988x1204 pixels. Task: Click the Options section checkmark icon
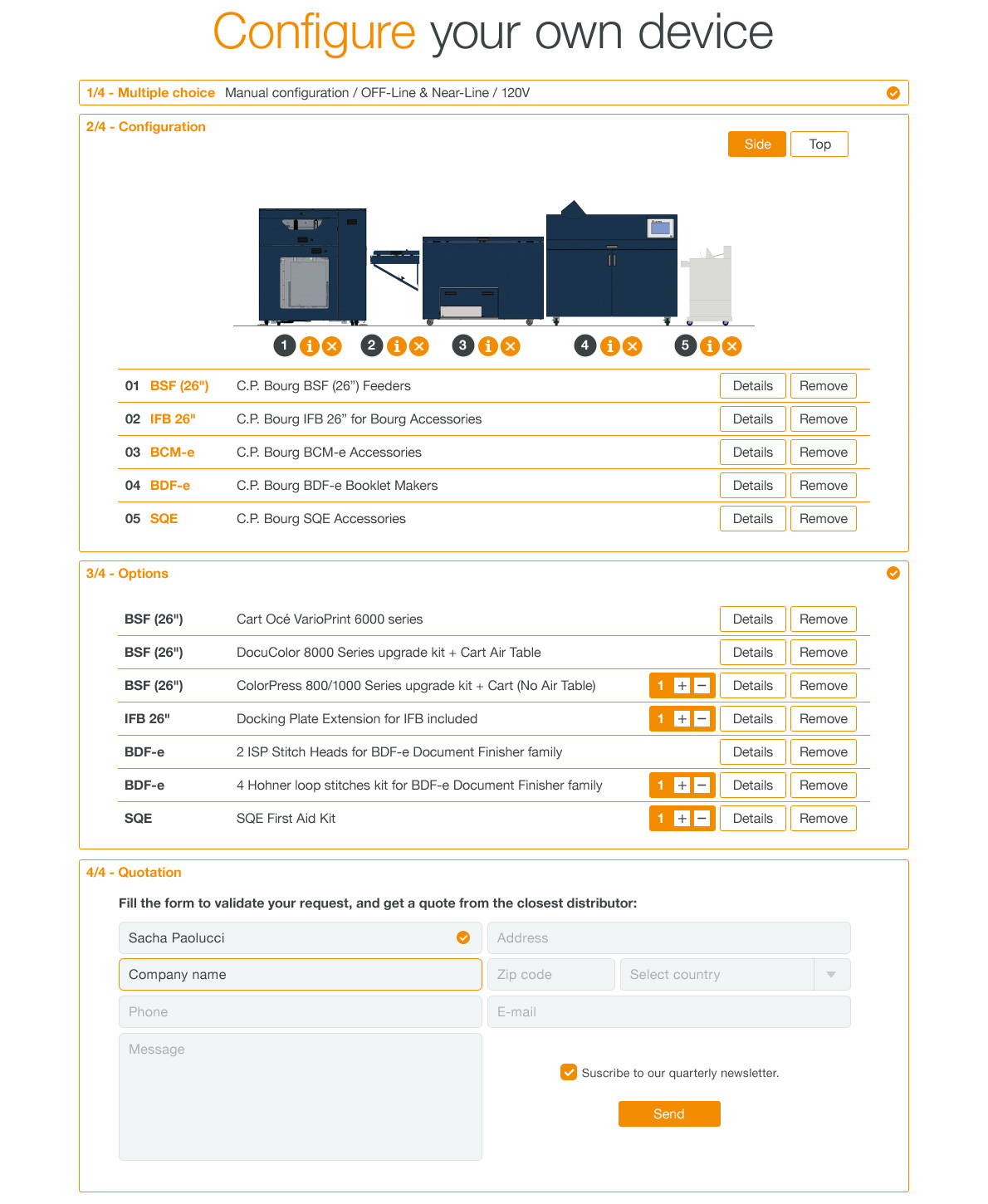pyautogui.click(x=893, y=573)
